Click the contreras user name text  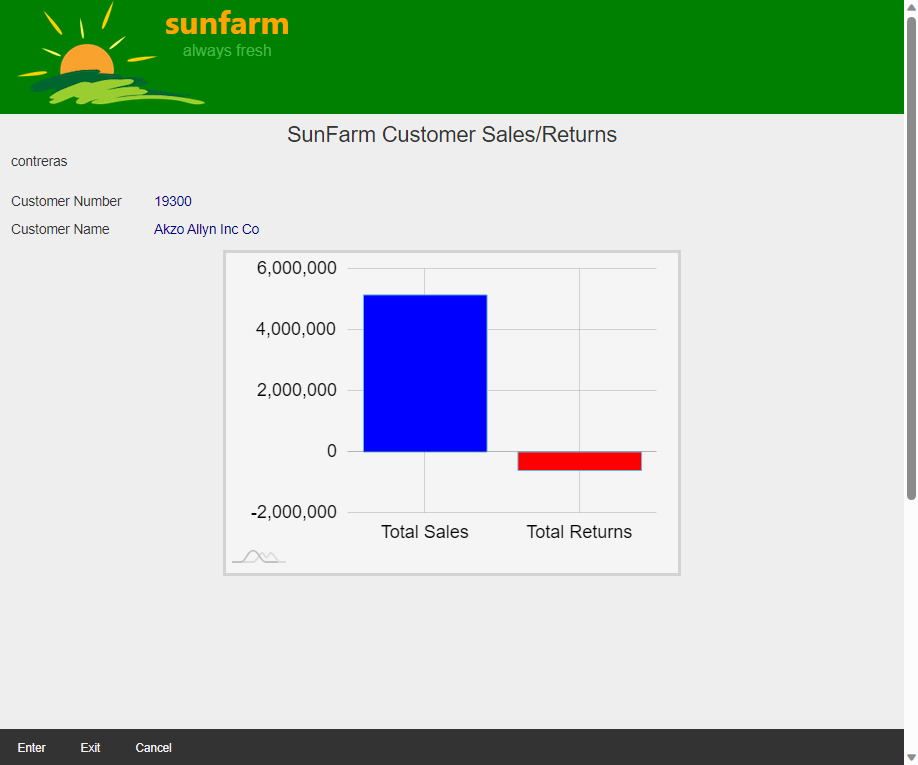38,161
